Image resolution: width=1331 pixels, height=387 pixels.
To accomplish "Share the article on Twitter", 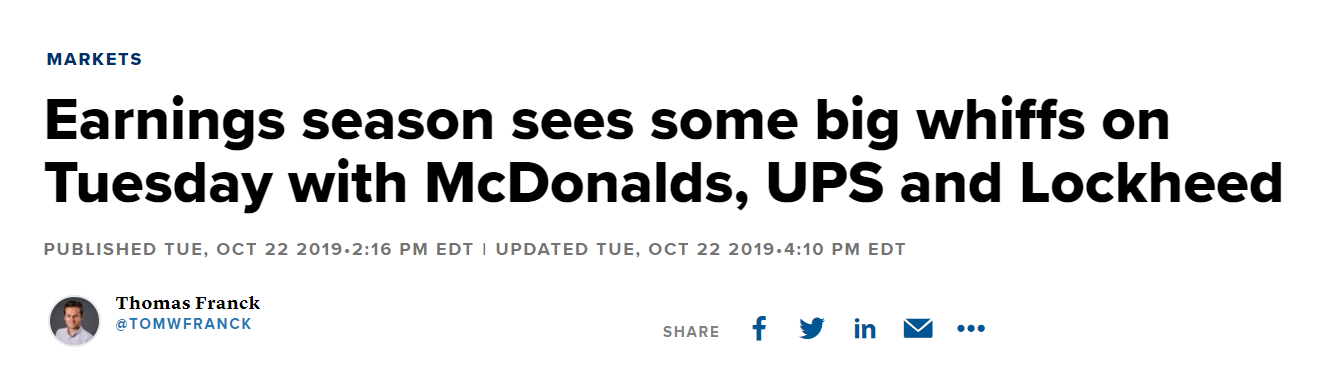I will pyautogui.click(x=812, y=329).
